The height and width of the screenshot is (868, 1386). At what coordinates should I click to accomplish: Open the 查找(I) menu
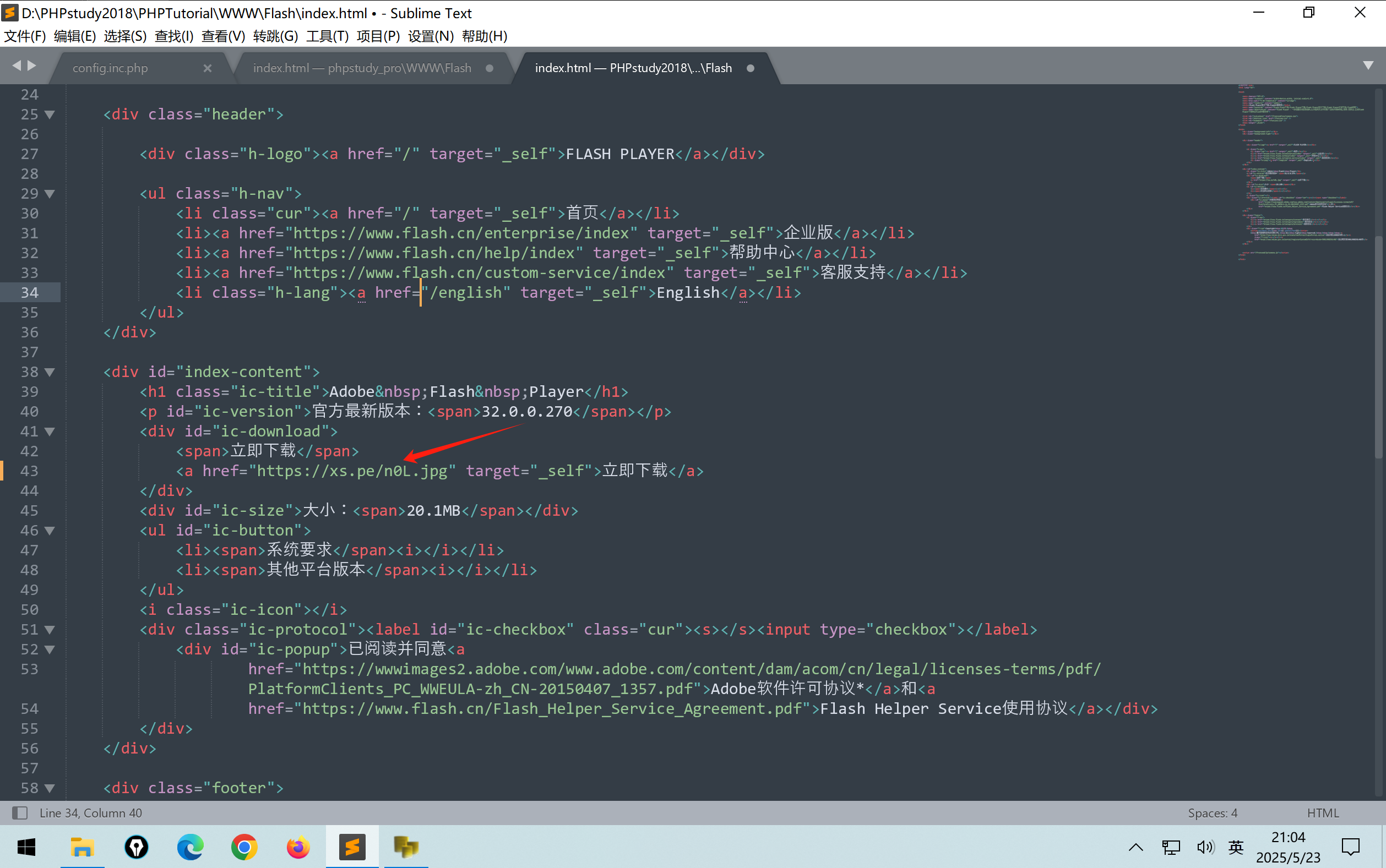[x=174, y=36]
